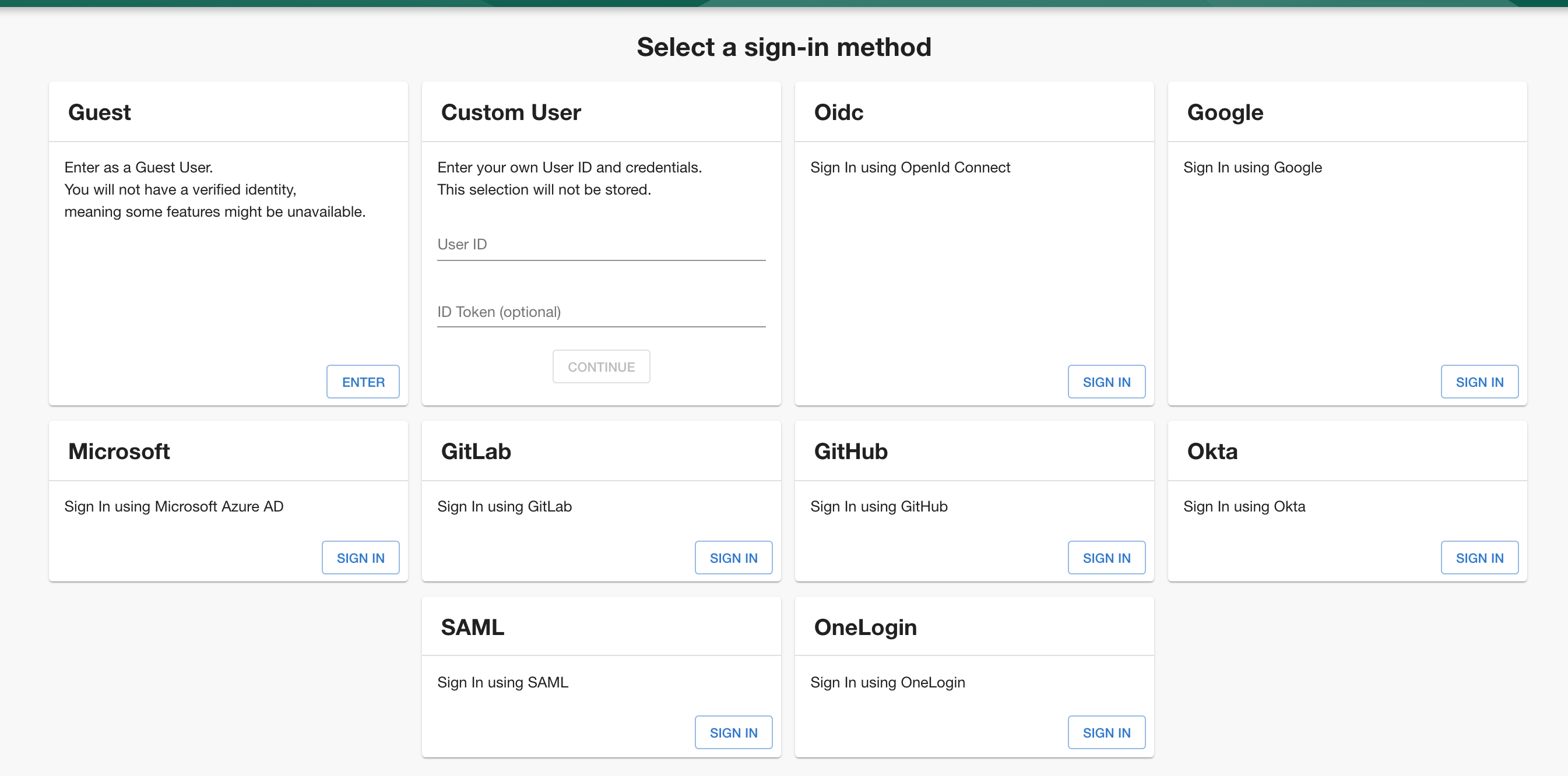Viewport: 1568px width, 776px height.
Task: Sign in with Google
Action: [x=1480, y=382]
